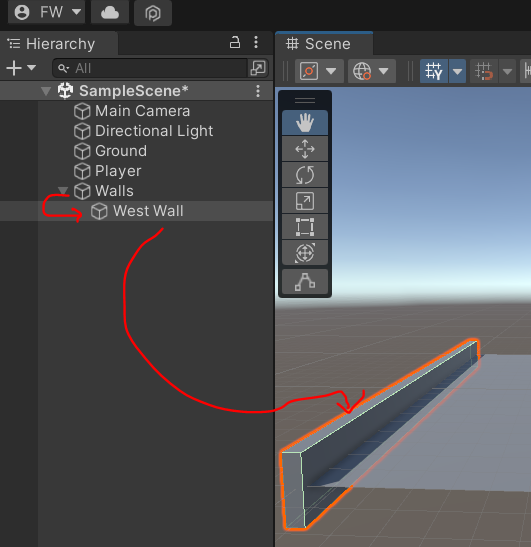
Task: Select the Transform tool
Action: pos(305,253)
